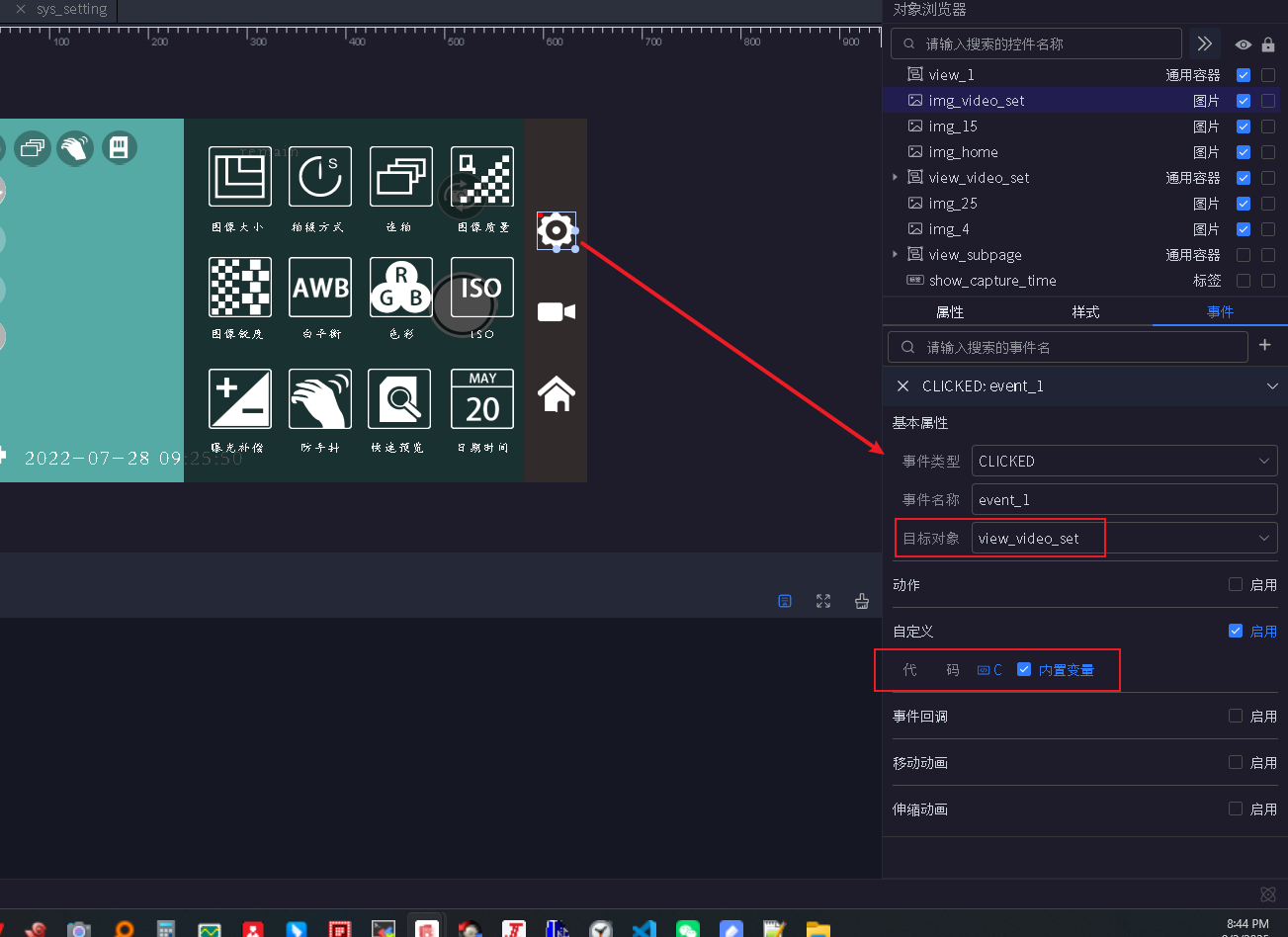Disable the 自定义 启用 checkbox
Screen dimensions: 1288x937
pos(1236,631)
